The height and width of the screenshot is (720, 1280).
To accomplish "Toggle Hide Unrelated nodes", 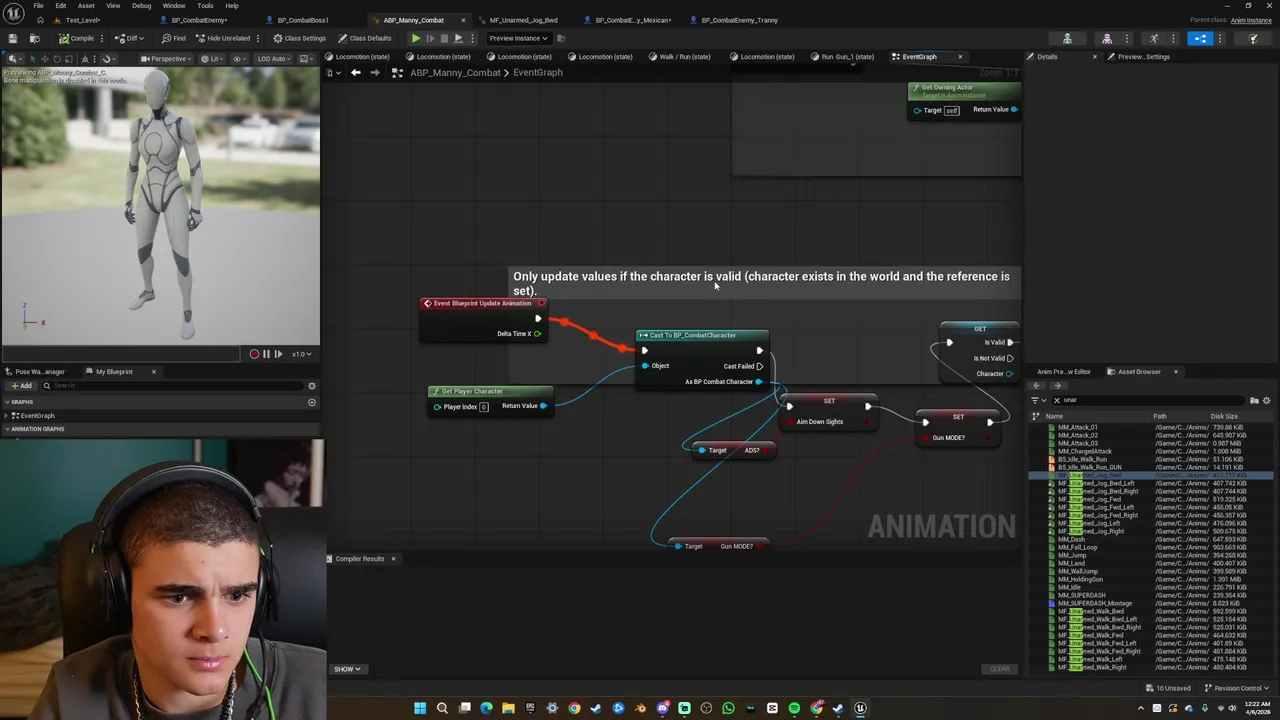I will point(223,38).
